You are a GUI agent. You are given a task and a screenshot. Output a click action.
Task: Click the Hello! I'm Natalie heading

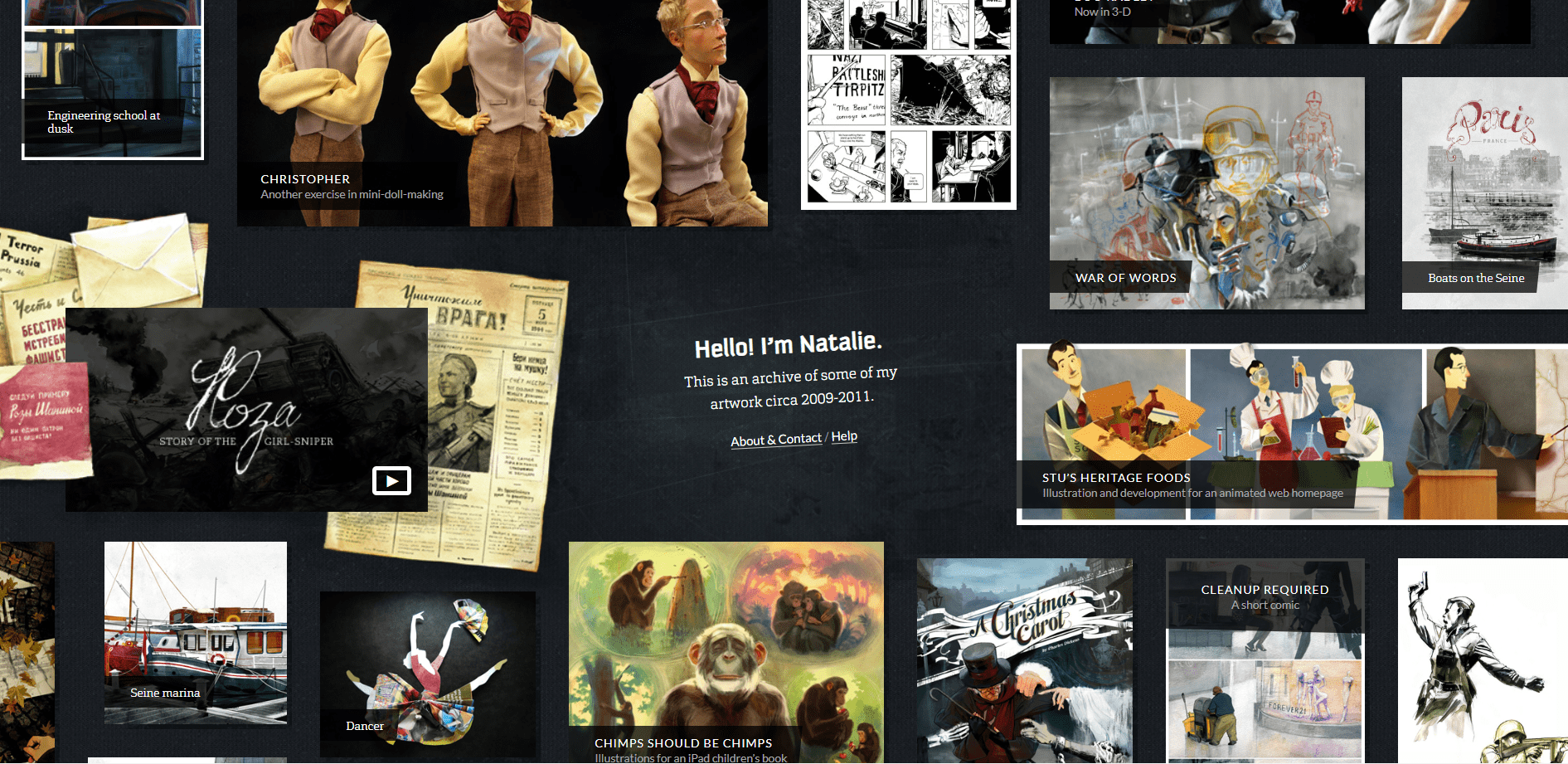click(x=788, y=345)
